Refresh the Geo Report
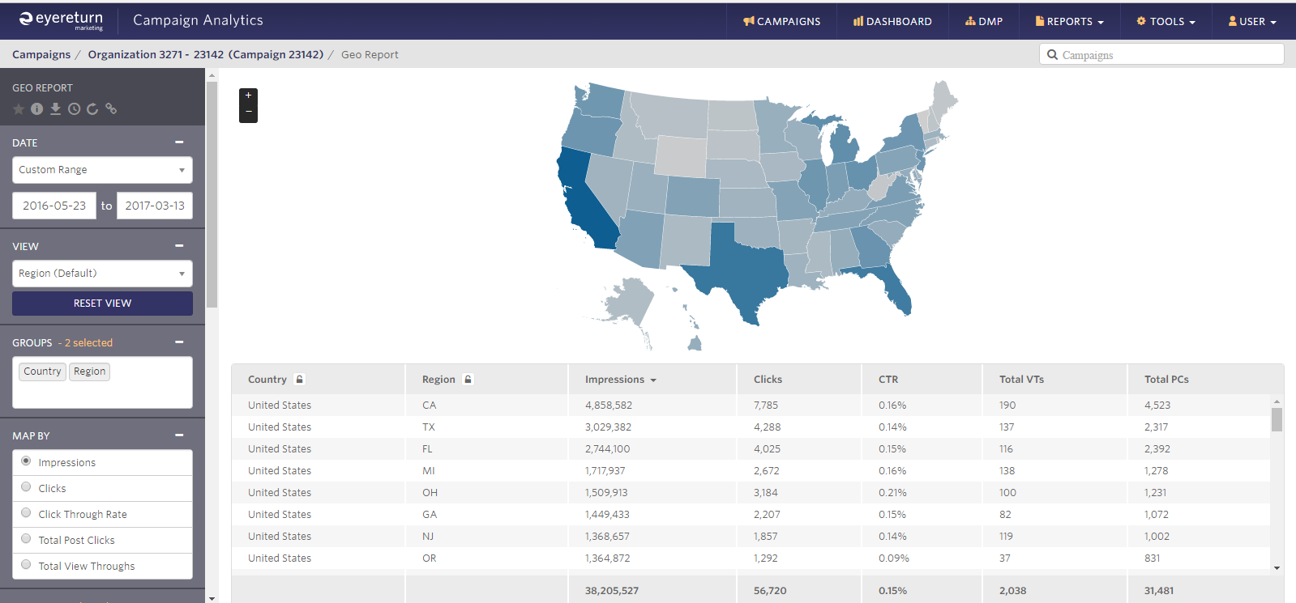 (92, 109)
